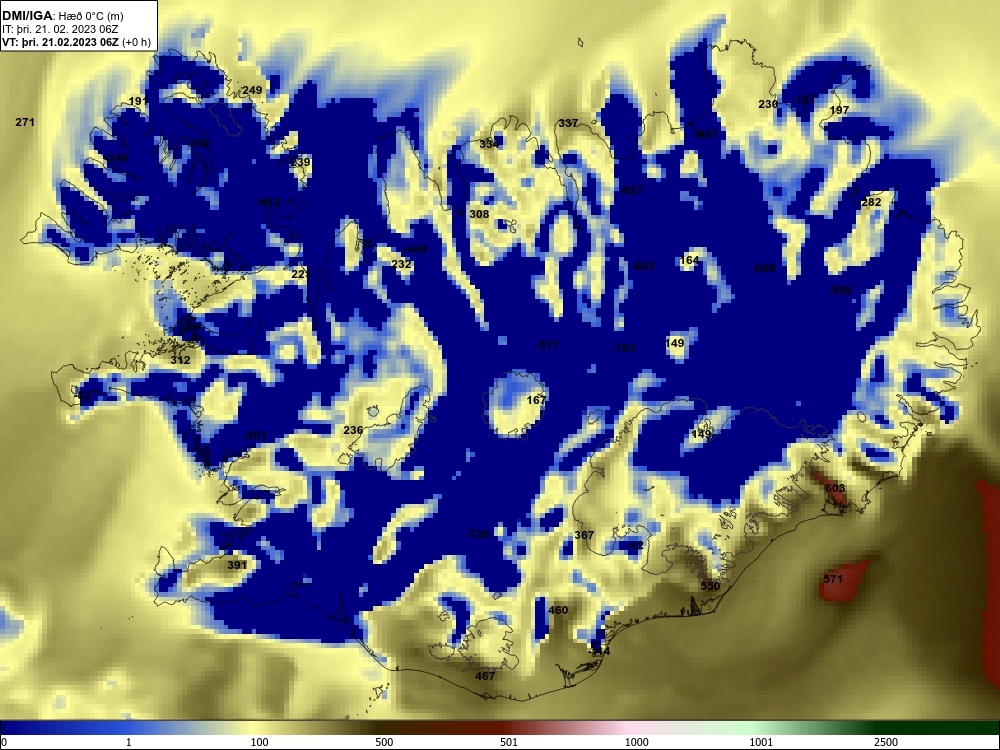Click the 367 height value
Viewport: 1000px width, 750px height.
(584, 535)
